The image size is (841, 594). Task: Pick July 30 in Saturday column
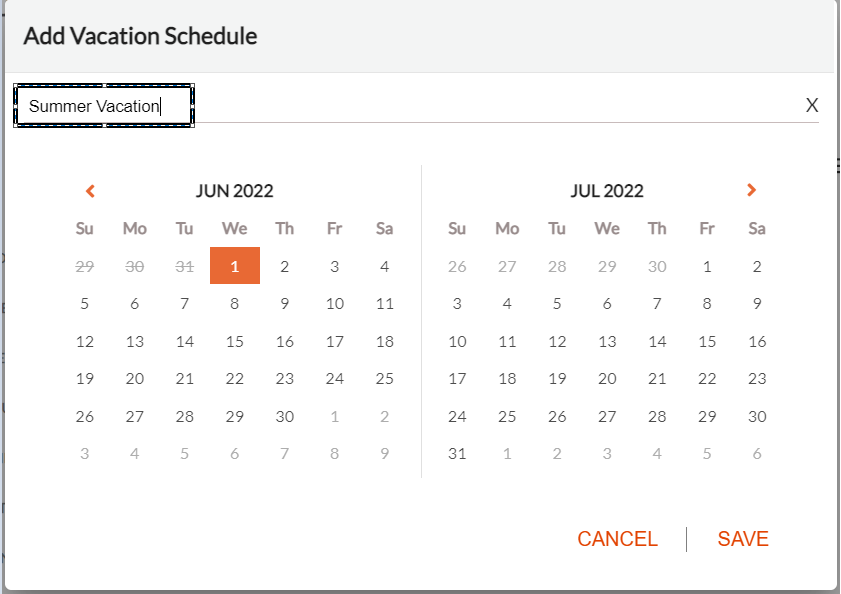point(757,416)
